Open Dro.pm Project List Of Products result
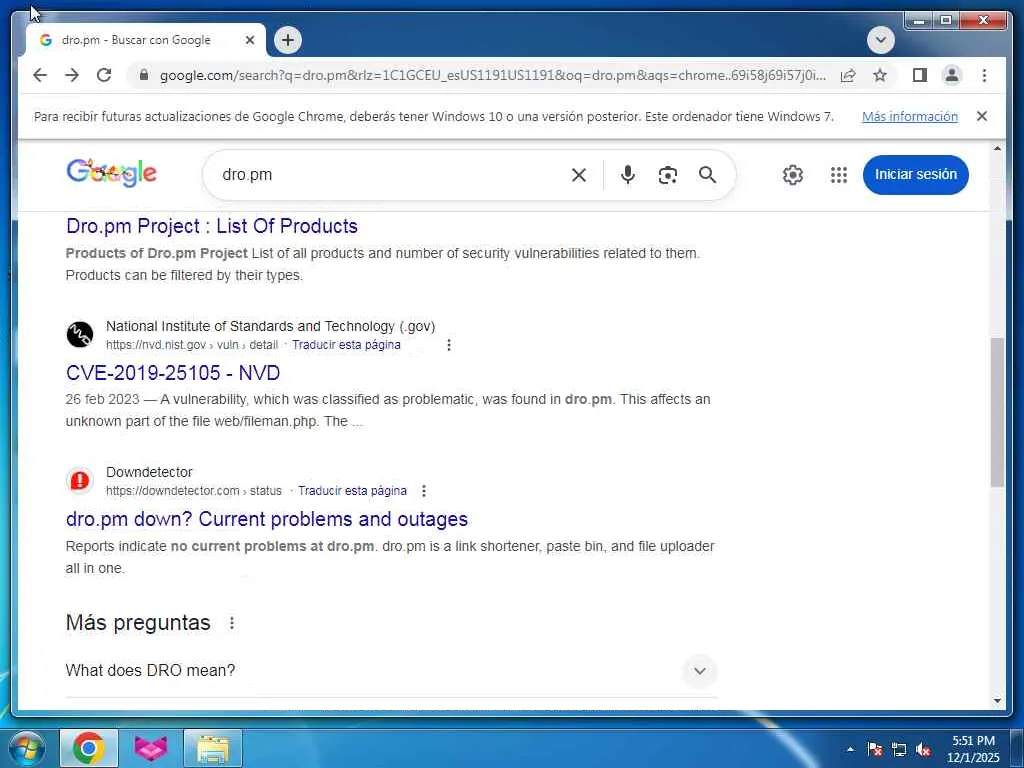This screenshot has width=1024, height=768. pos(212,226)
